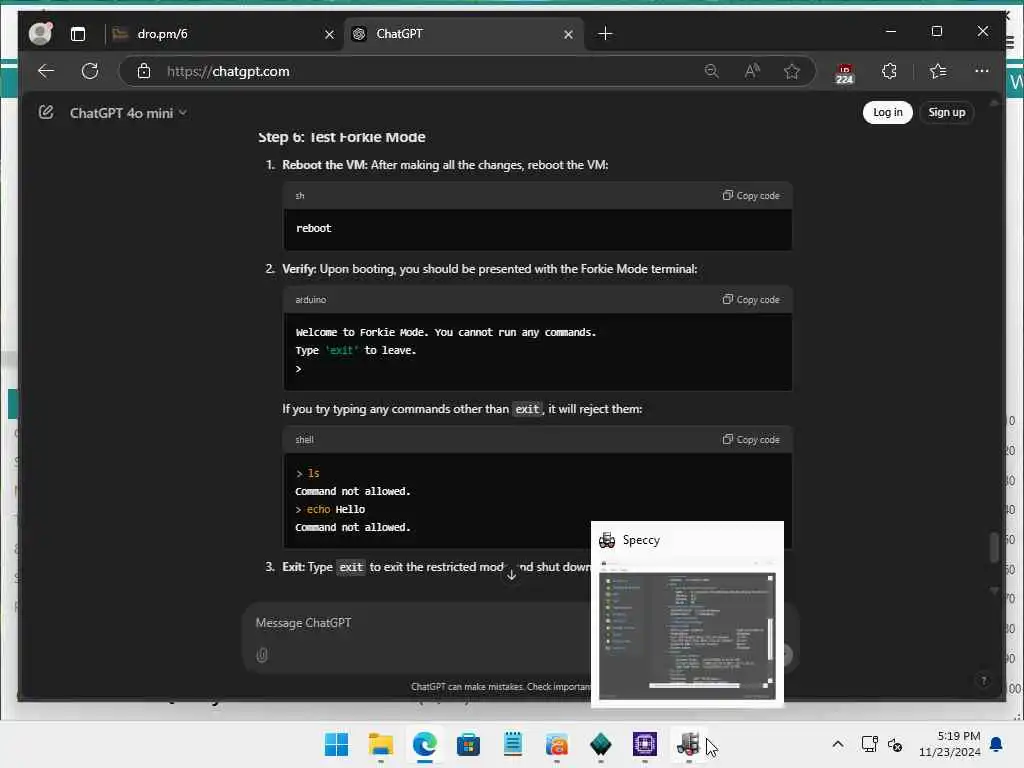Open the Favorites list icon
Viewport: 1024px width, 768px height.
pos(938,71)
